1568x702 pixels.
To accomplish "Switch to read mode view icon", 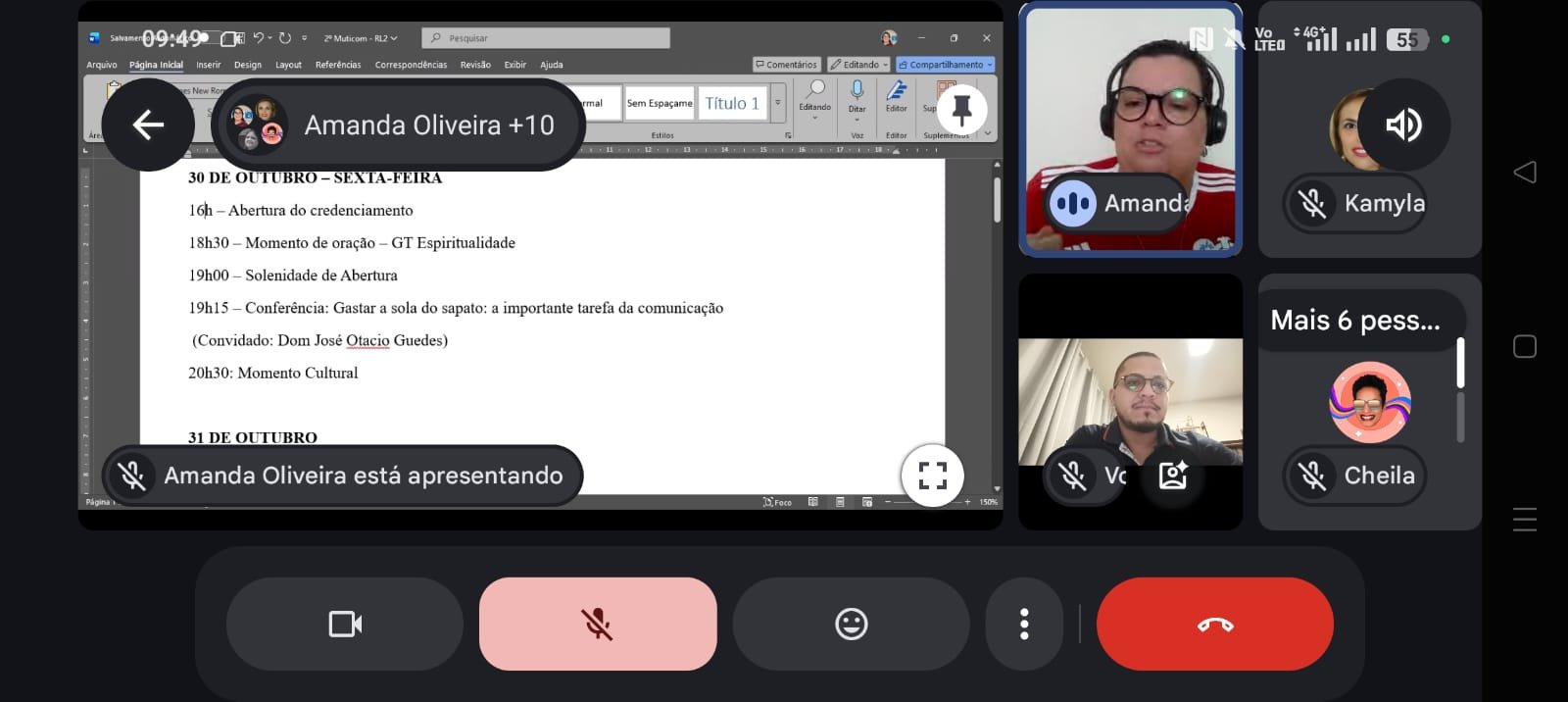I will coord(812,502).
